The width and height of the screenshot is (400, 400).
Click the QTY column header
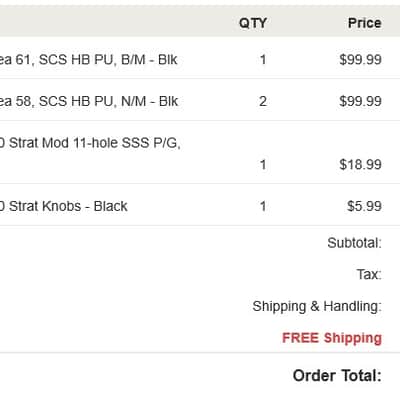coord(253,23)
